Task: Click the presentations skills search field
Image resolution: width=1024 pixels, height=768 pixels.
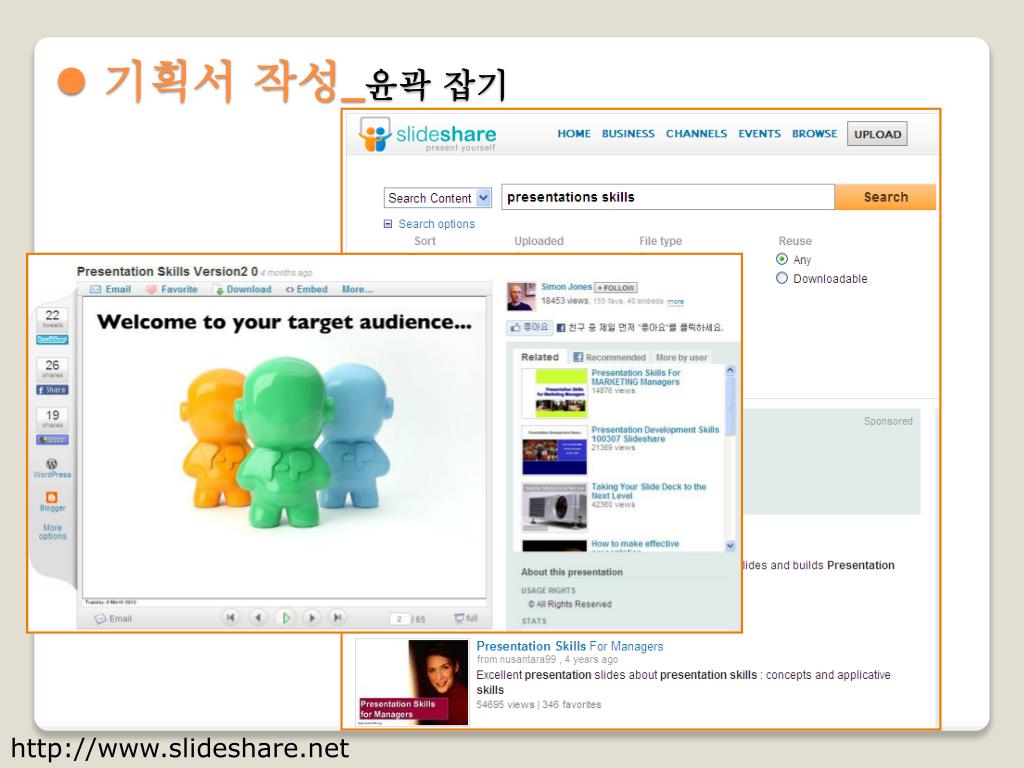Action: [667, 197]
